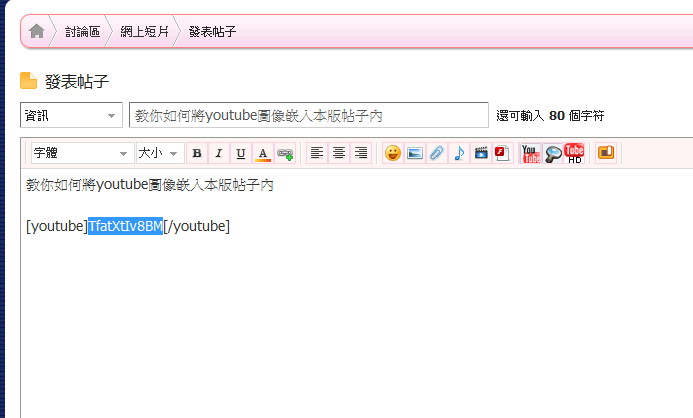Add attachment with paperclip icon
693x418 pixels.
(437, 153)
